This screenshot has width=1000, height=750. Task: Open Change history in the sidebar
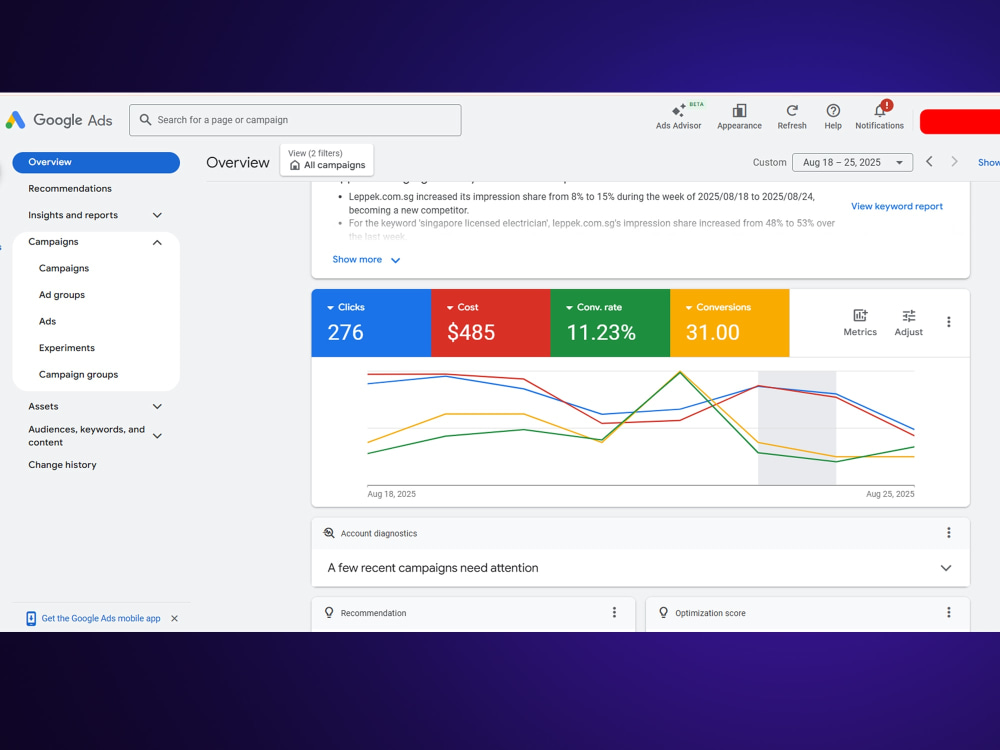[62, 465]
